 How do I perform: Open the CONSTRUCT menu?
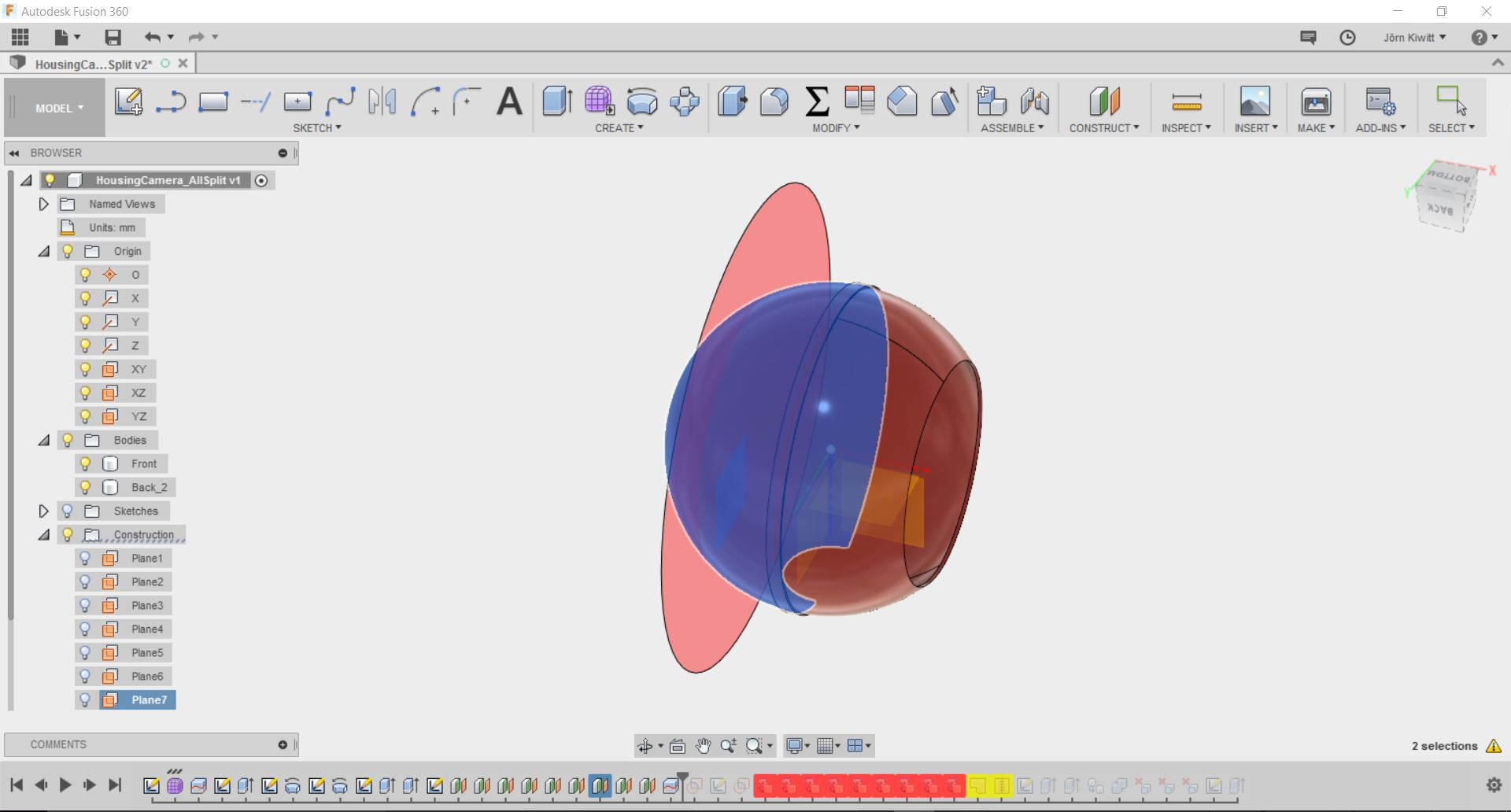click(1104, 127)
